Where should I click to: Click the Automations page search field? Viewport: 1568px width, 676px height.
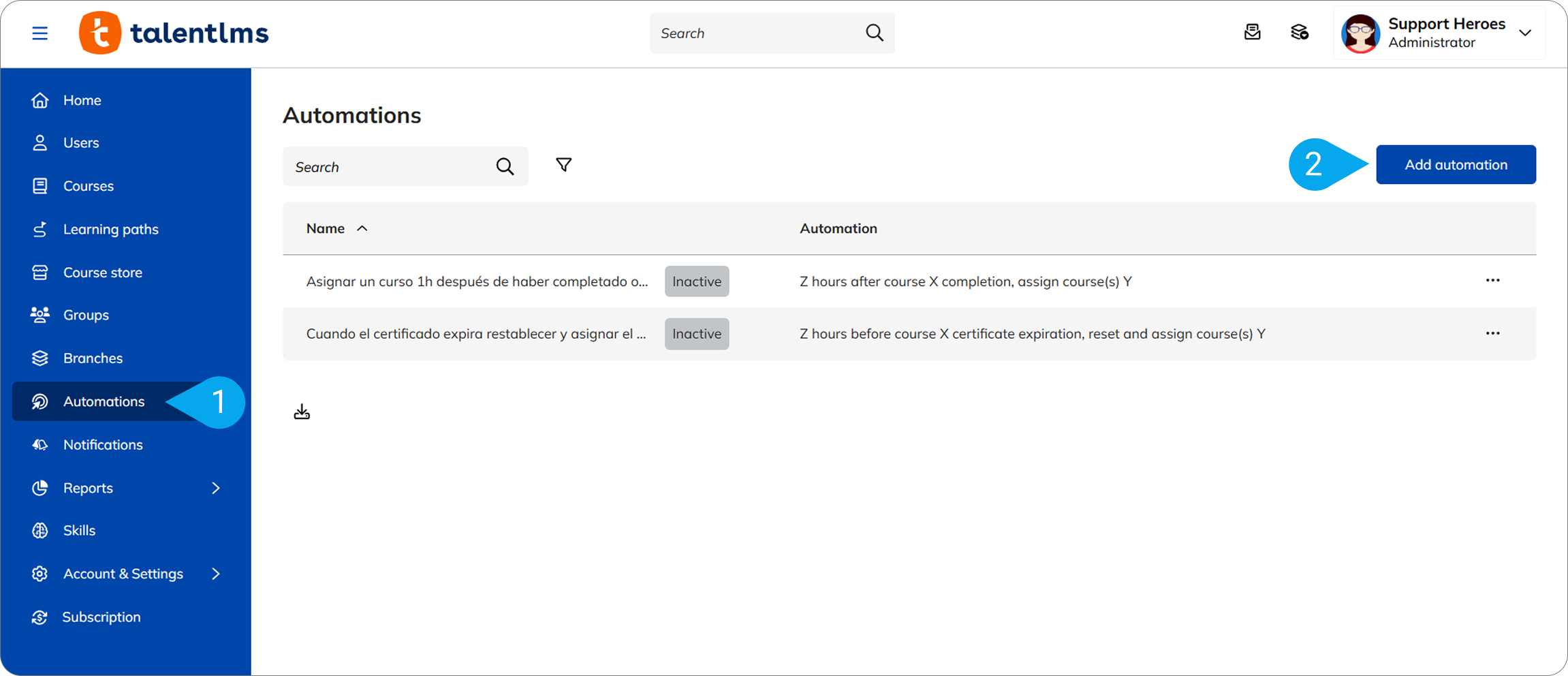pos(390,167)
